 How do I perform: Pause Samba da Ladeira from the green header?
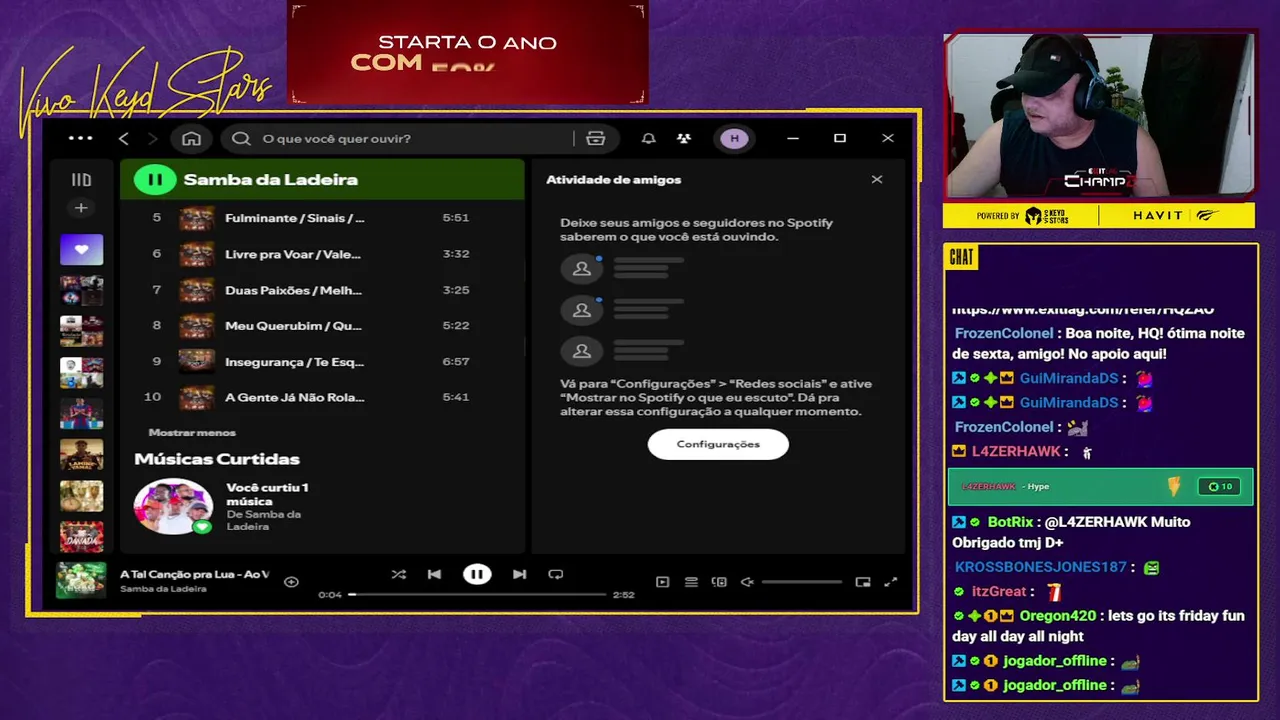(x=154, y=180)
